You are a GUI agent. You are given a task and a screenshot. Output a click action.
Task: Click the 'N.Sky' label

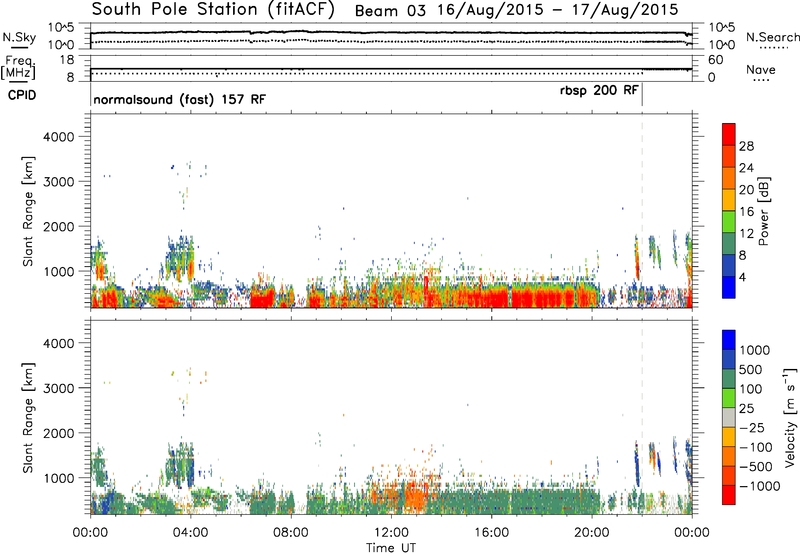pyautogui.click(x=19, y=37)
